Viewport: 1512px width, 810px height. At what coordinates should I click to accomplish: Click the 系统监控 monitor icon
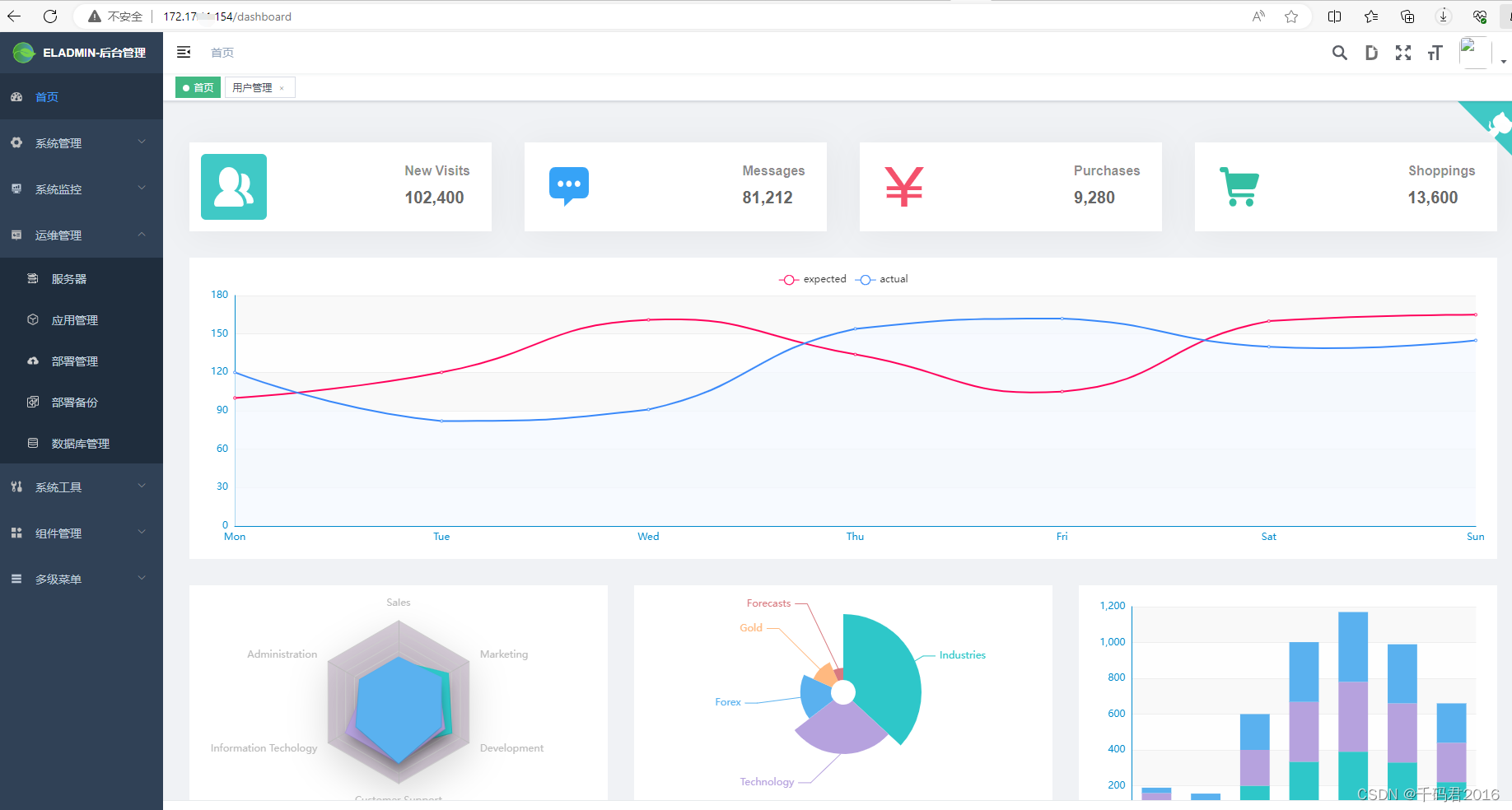point(16,189)
